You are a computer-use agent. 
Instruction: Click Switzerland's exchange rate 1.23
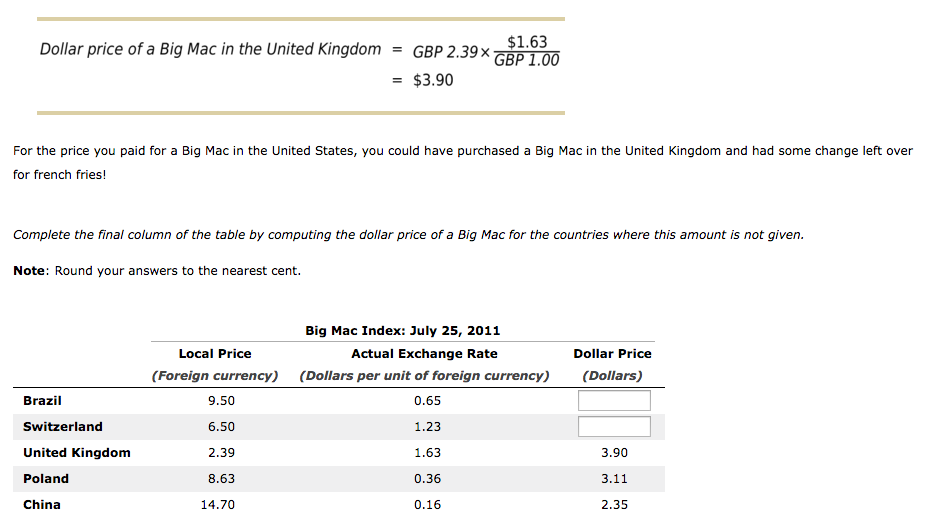coord(427,427)
